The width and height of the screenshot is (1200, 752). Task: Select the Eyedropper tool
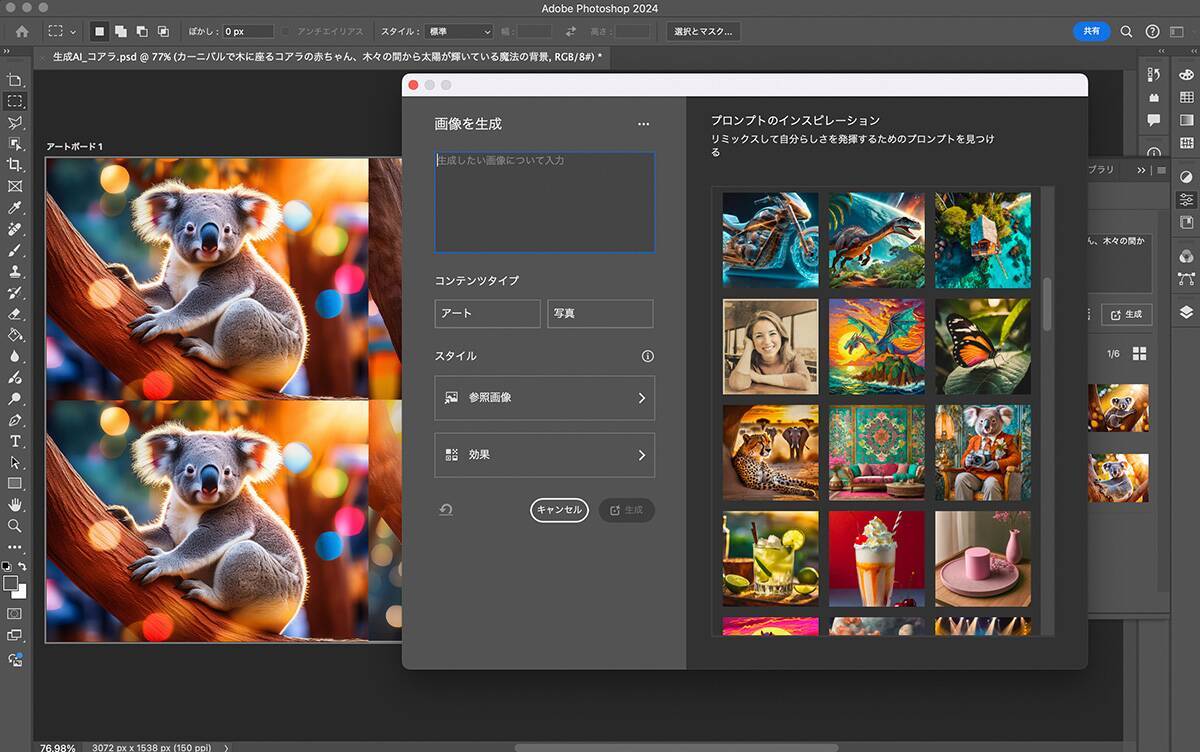click(15, 208)
